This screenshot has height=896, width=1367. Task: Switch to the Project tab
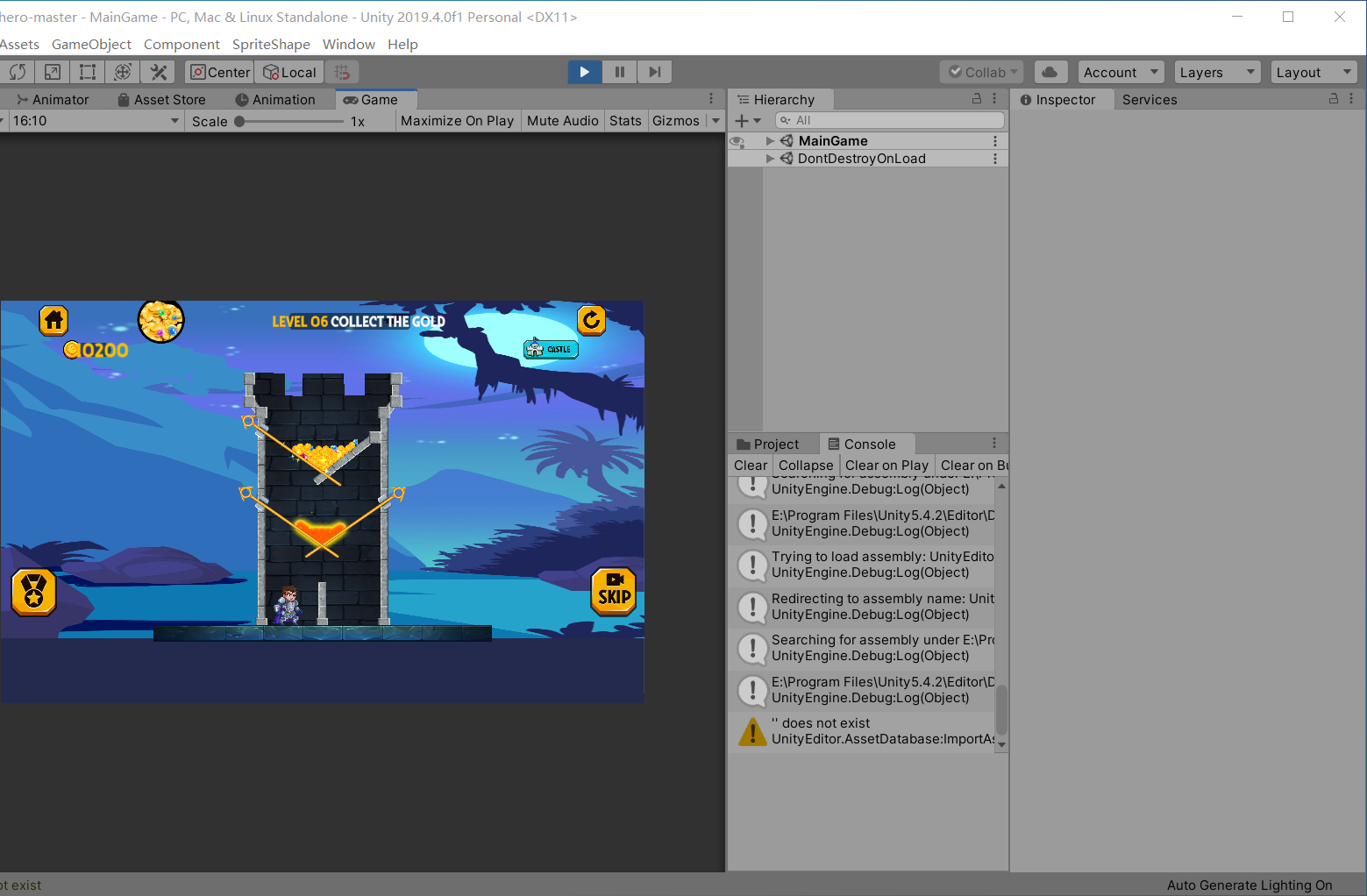click(768, 444)
